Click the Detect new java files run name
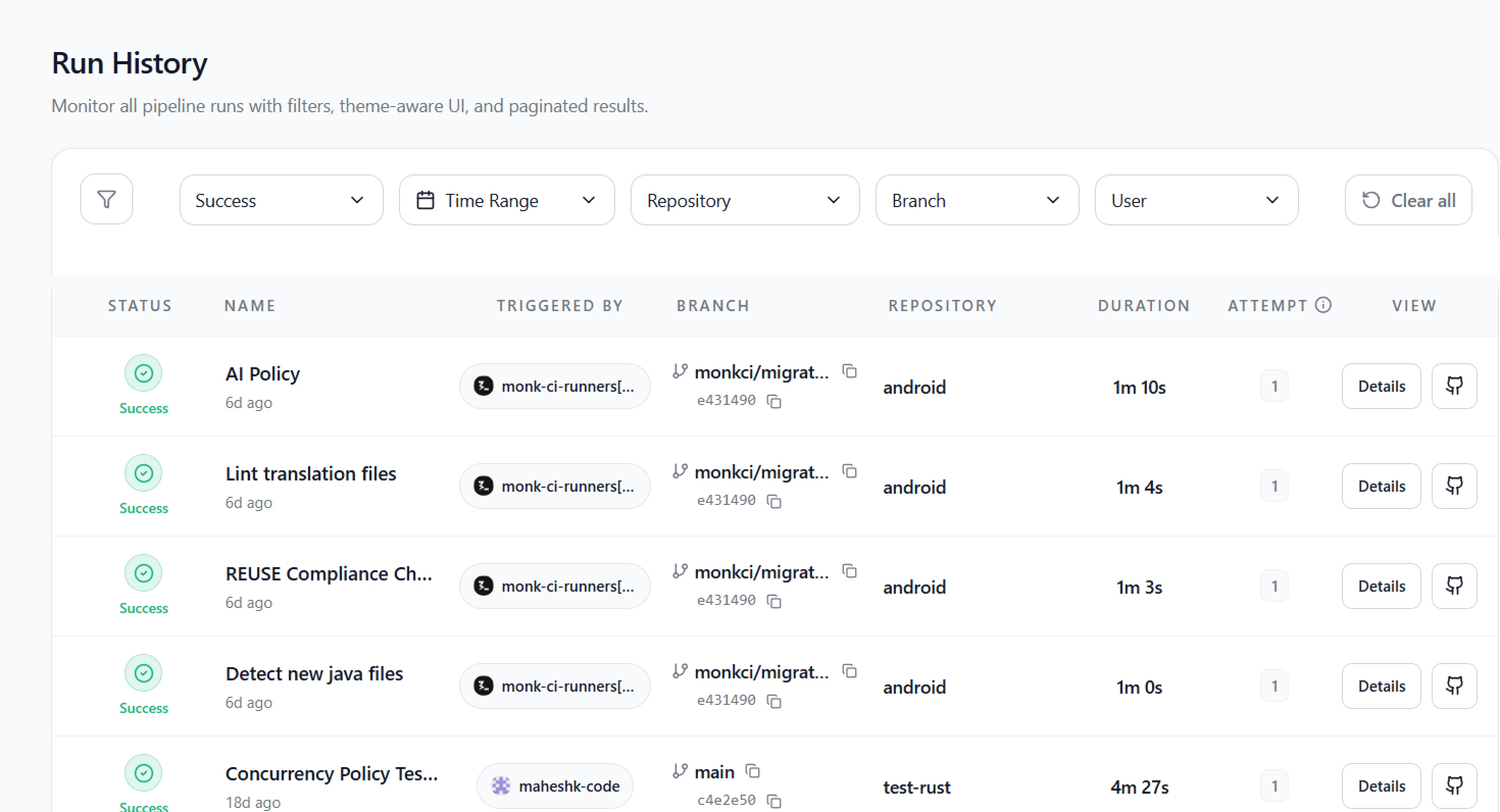 tap(314, 674)
